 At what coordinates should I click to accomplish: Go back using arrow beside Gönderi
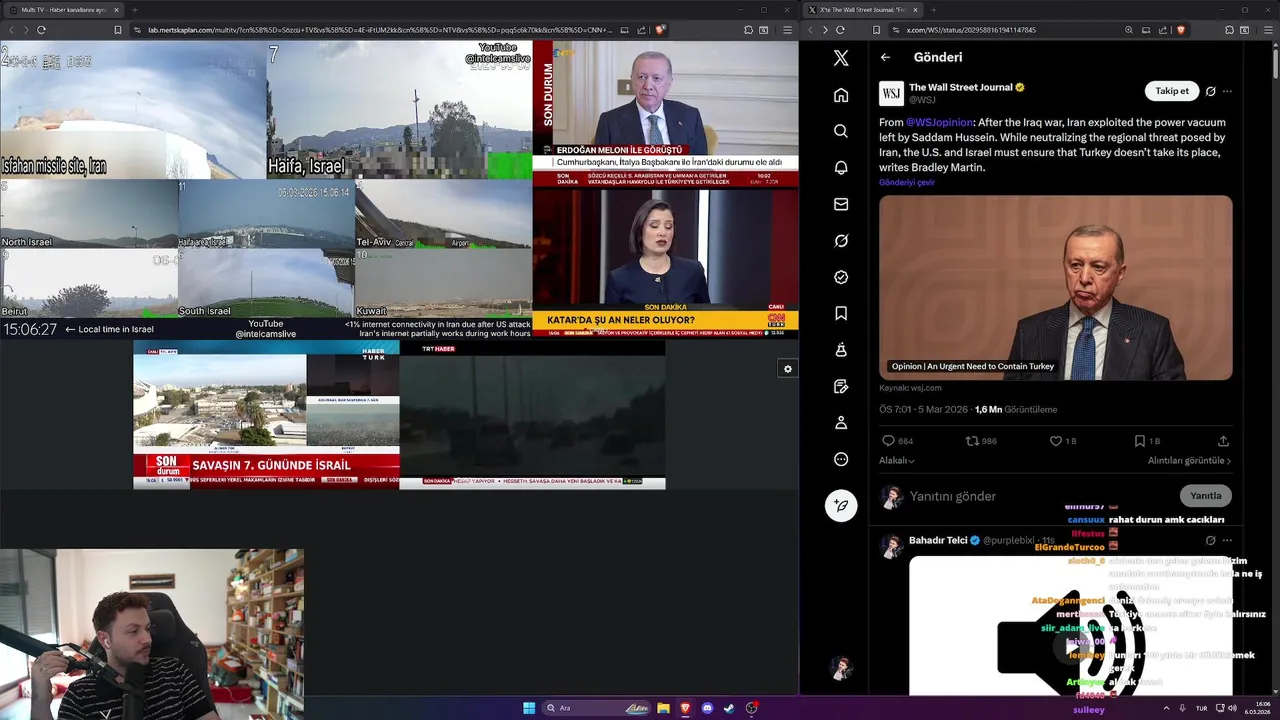[x=885, y=57]
